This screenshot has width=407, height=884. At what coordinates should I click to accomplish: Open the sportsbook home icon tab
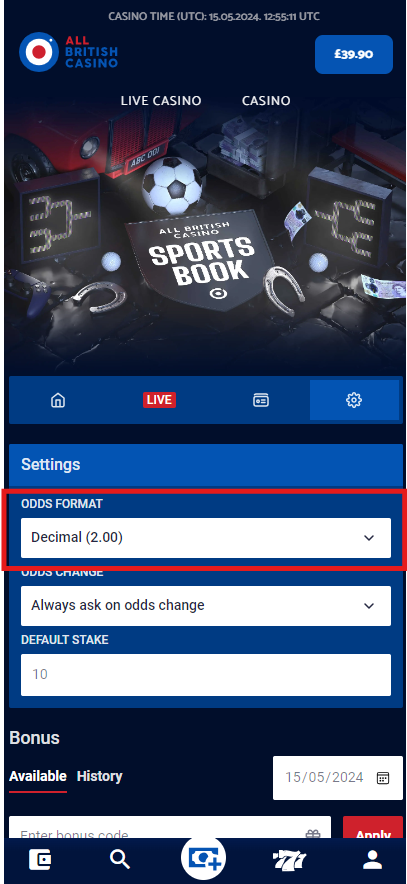[58, 400]
